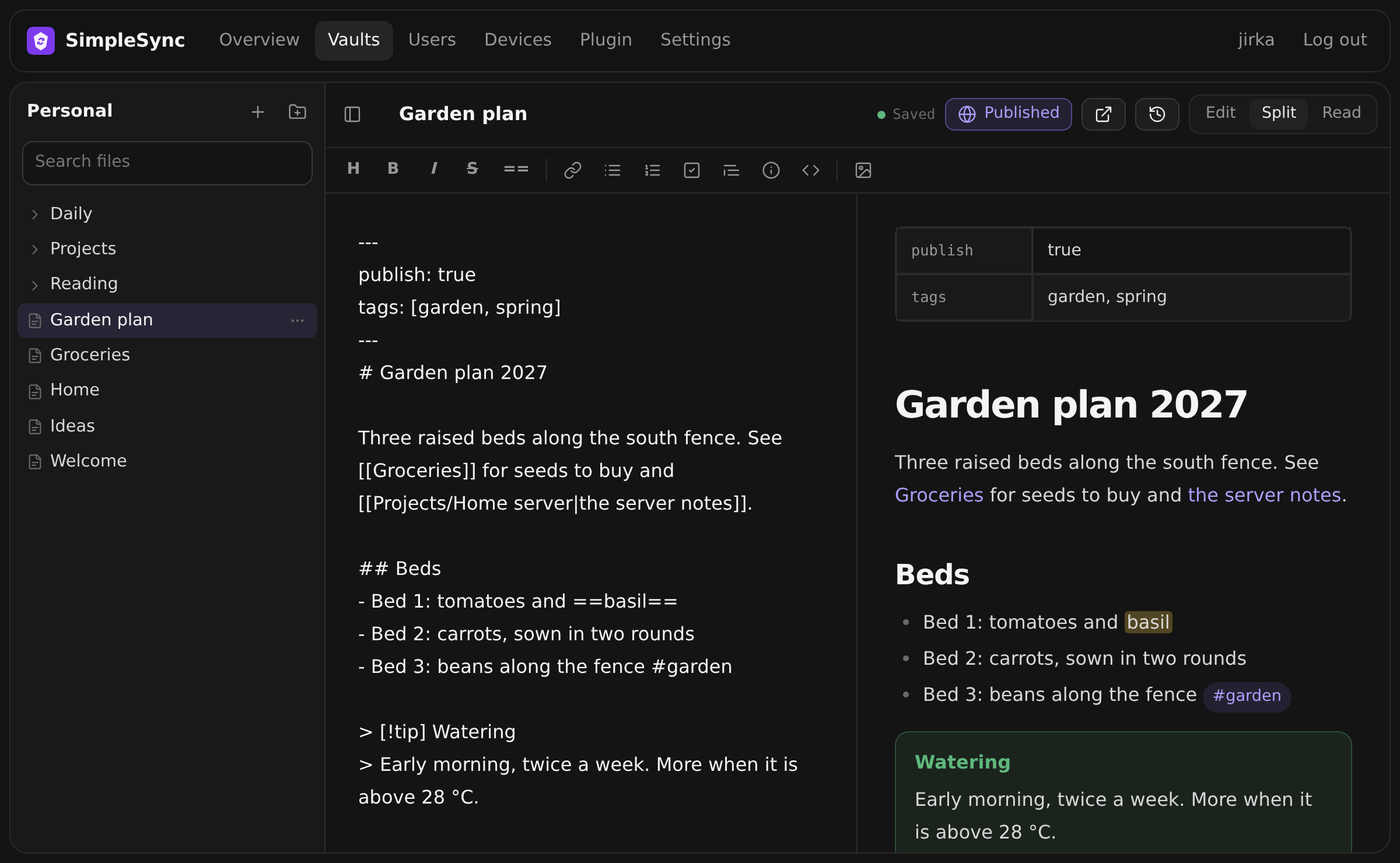This screenshot has width=1400, height=863.
Task: Open version history
Action: 1157,114
